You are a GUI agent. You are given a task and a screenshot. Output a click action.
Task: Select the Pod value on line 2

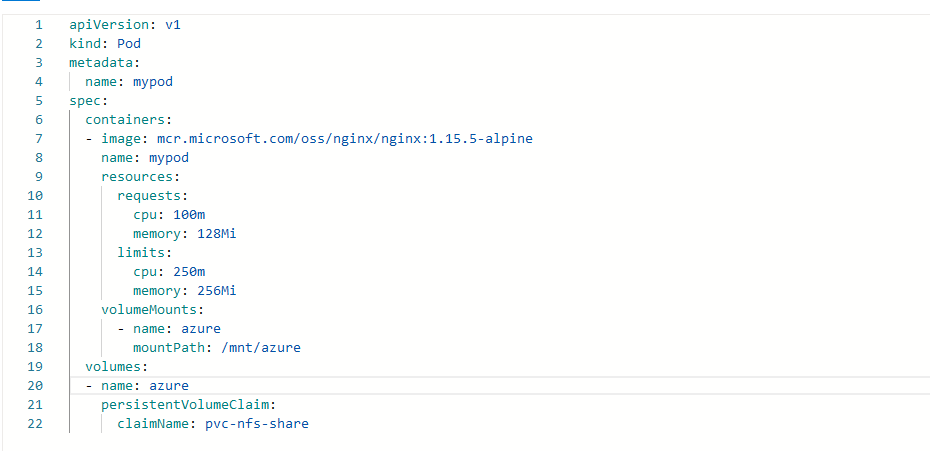[129, 44]
